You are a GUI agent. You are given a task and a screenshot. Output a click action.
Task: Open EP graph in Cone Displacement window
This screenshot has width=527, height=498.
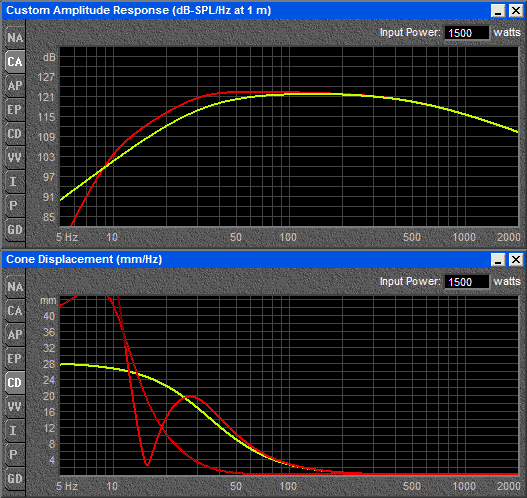click(15, 359)
